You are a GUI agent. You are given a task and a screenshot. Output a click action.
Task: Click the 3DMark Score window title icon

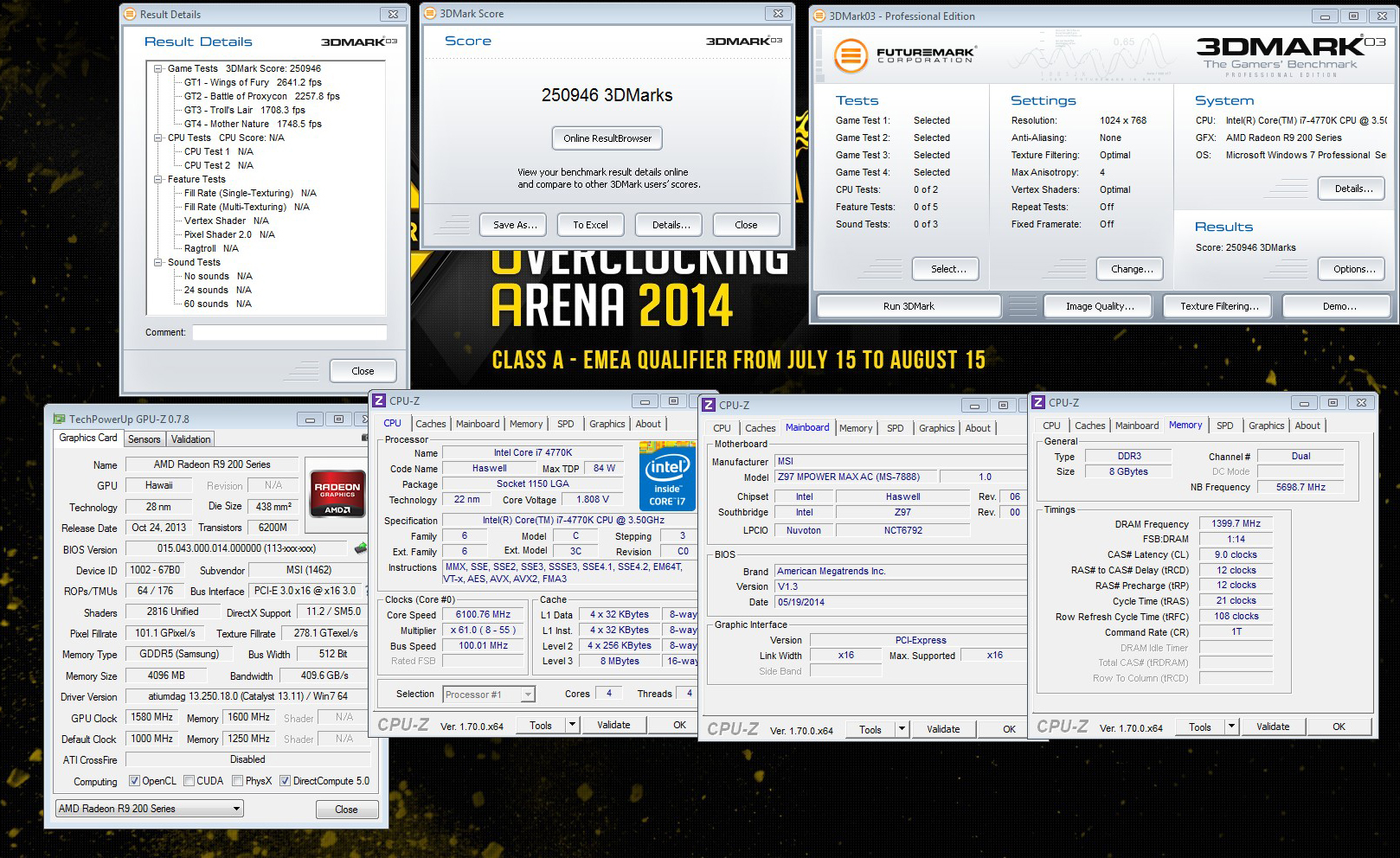click(430, 13)
